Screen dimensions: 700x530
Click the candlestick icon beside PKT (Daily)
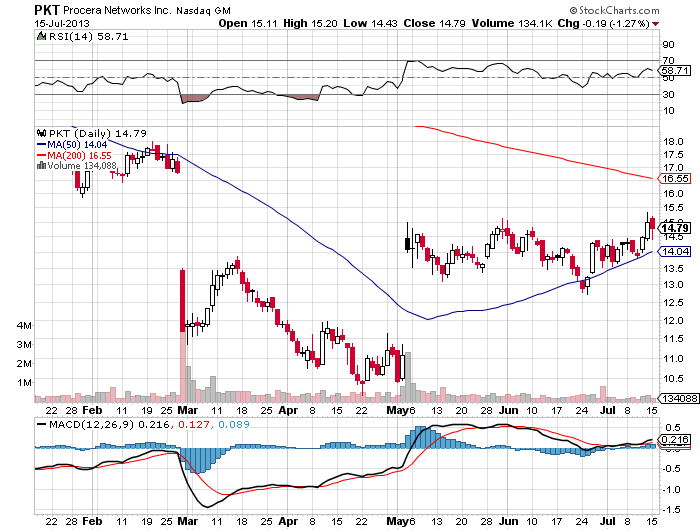tap(42, 133)
